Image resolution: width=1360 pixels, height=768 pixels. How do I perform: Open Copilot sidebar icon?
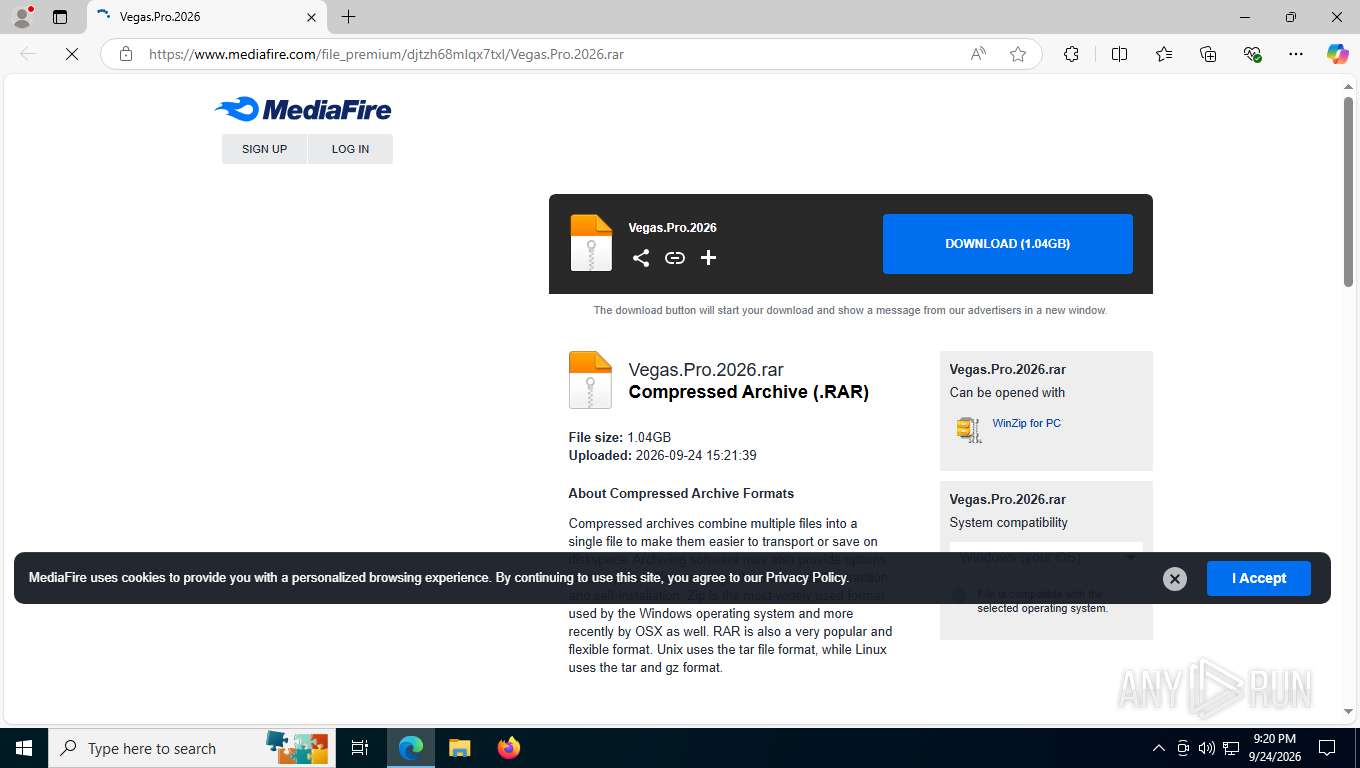[x=1338, y=54]
